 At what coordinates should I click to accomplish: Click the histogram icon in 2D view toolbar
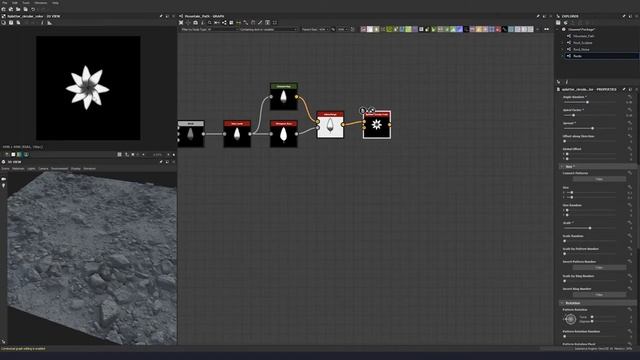tap(49, 23)
